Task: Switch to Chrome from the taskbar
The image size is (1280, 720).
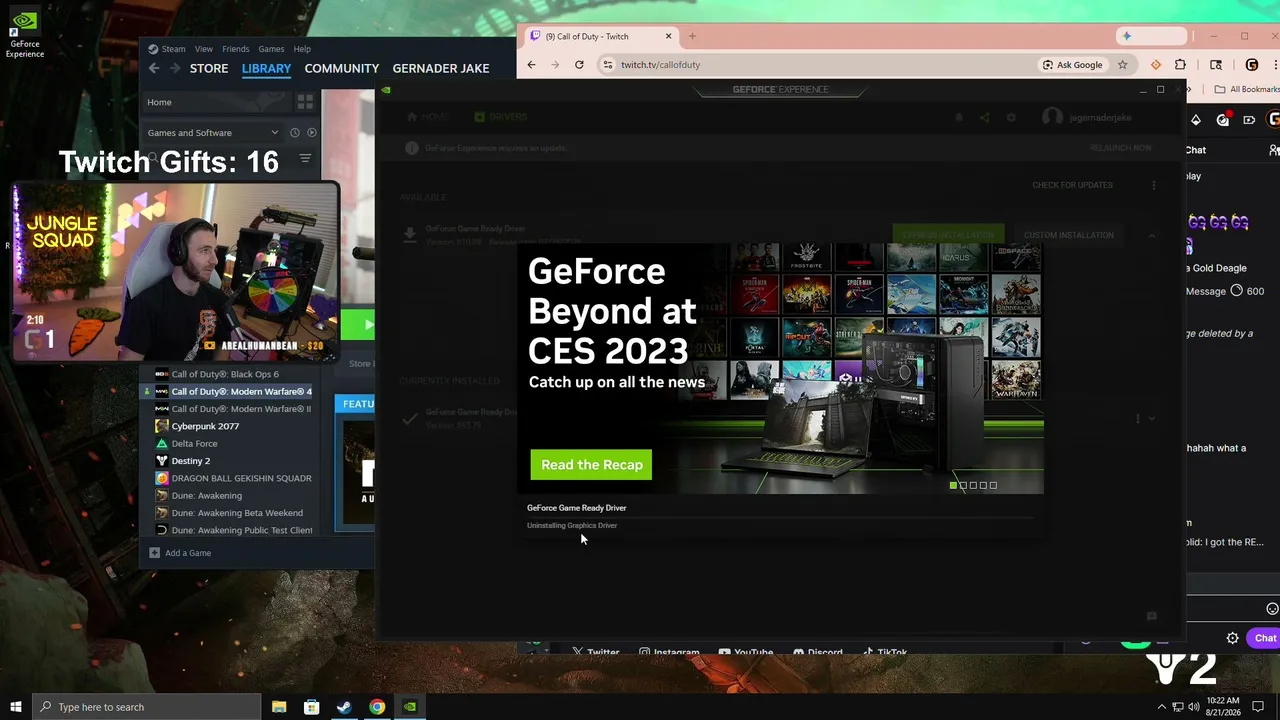Action: point(377,707)
